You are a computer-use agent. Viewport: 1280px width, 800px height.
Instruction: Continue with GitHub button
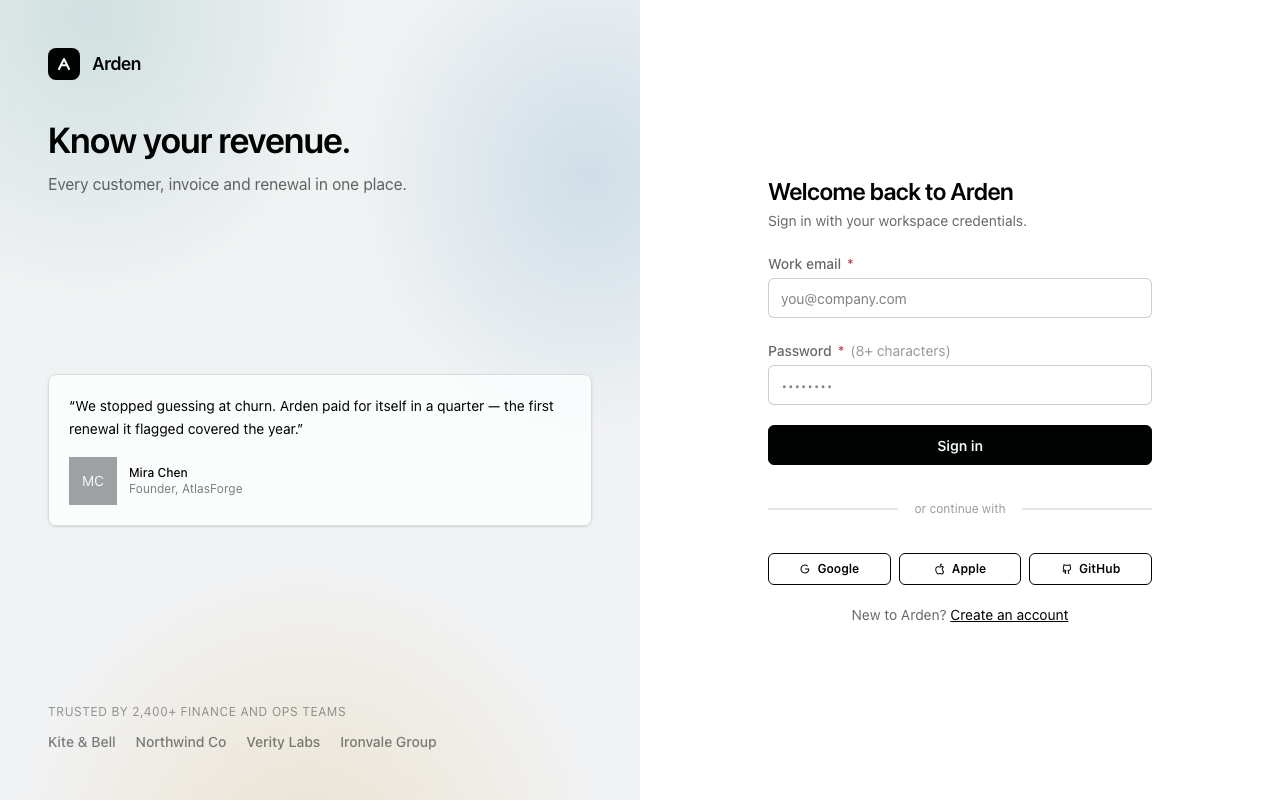[1090, 569]
